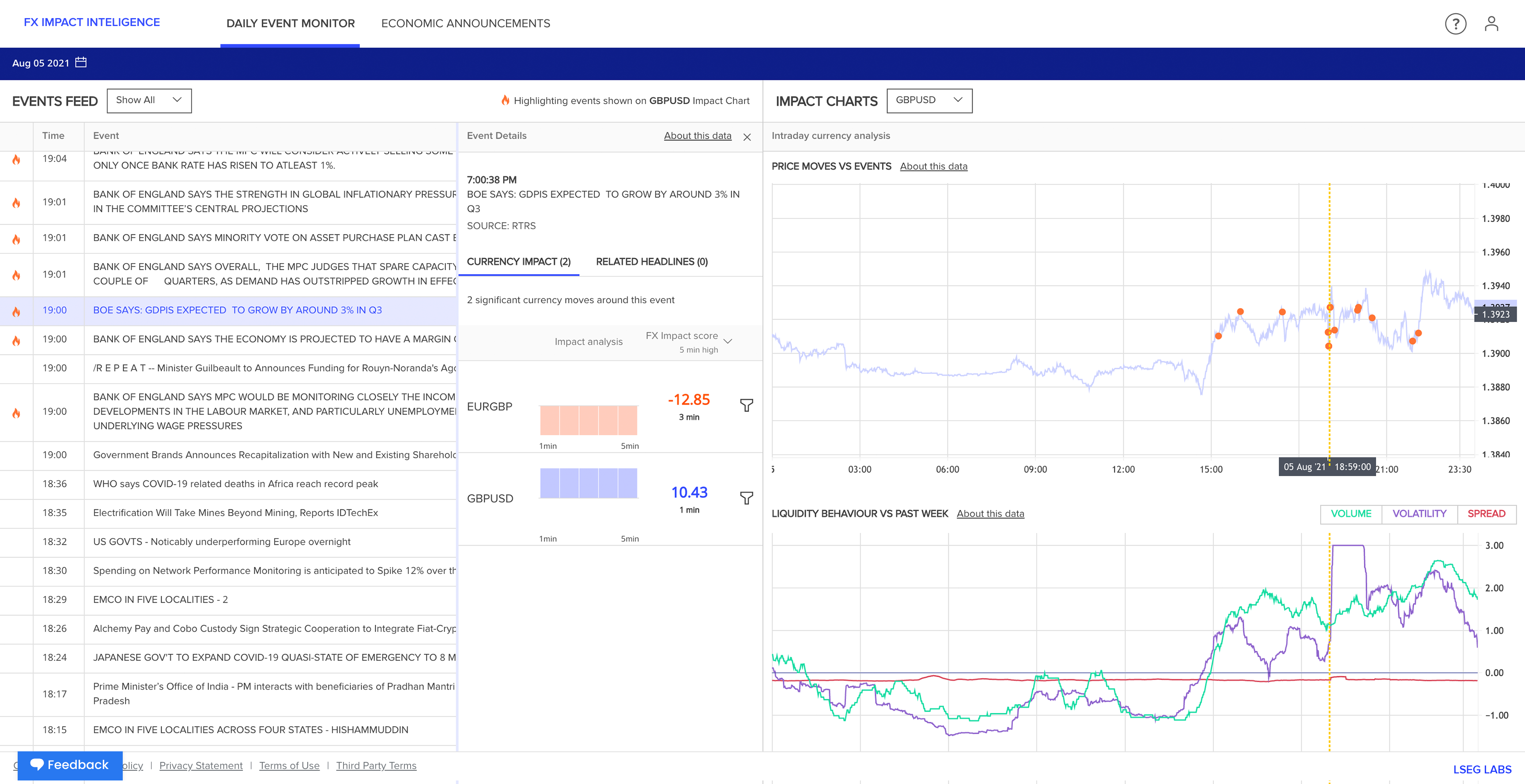Click flame icon beside GDP 3% Q3 event

point(17,311)
